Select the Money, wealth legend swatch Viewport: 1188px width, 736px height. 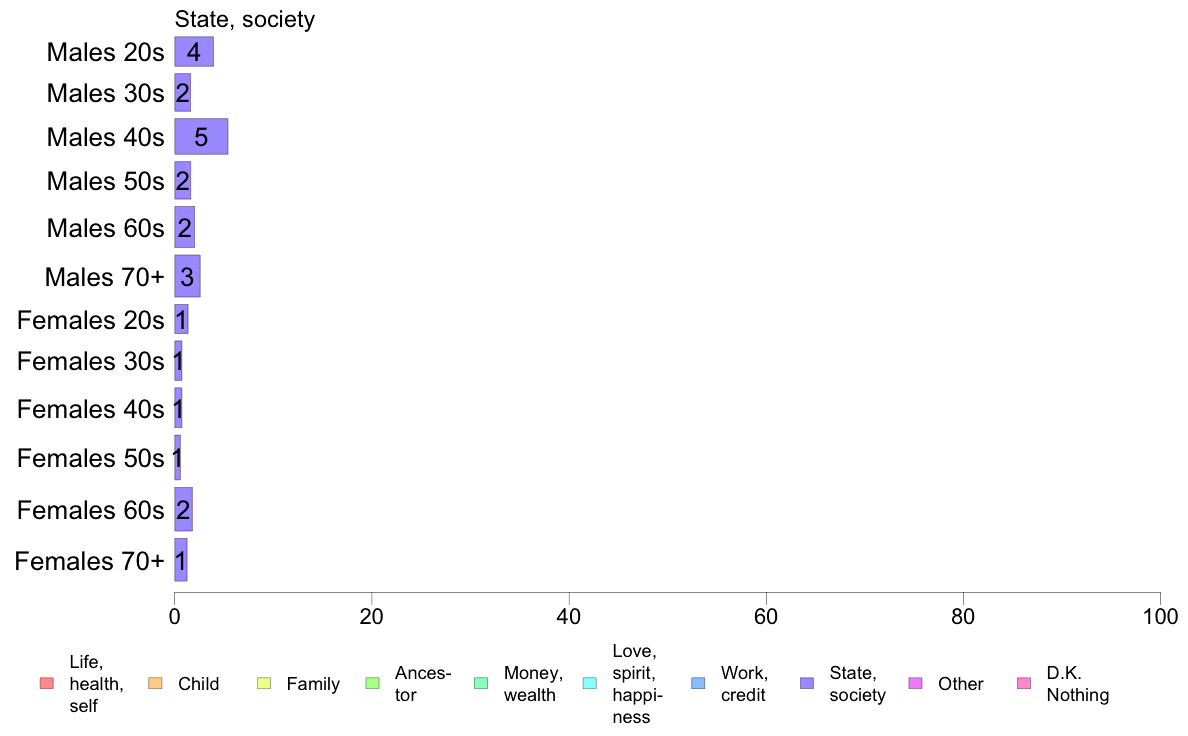pos(481,683)
